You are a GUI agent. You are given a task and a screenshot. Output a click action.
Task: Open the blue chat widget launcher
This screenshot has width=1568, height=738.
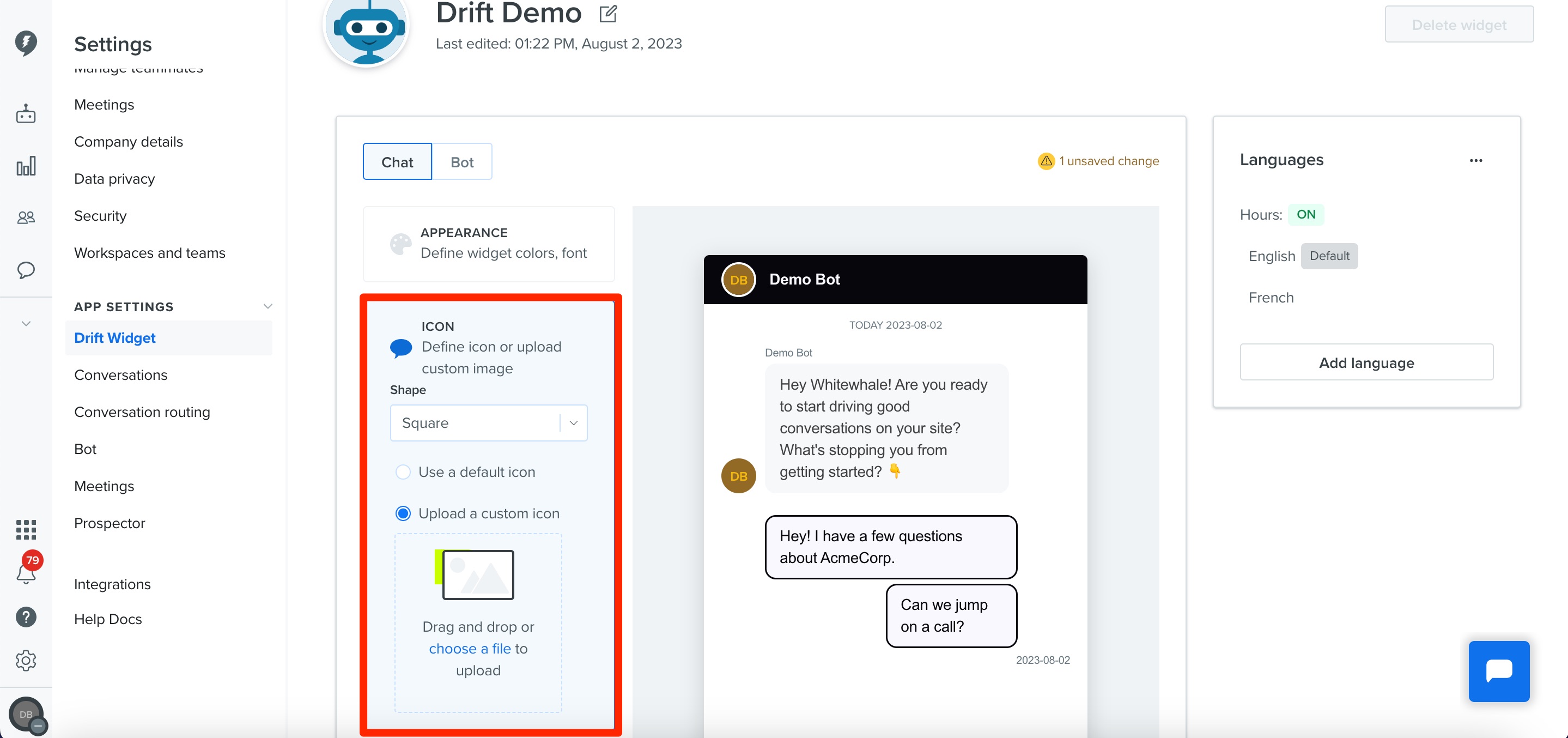pos(1499,671)
